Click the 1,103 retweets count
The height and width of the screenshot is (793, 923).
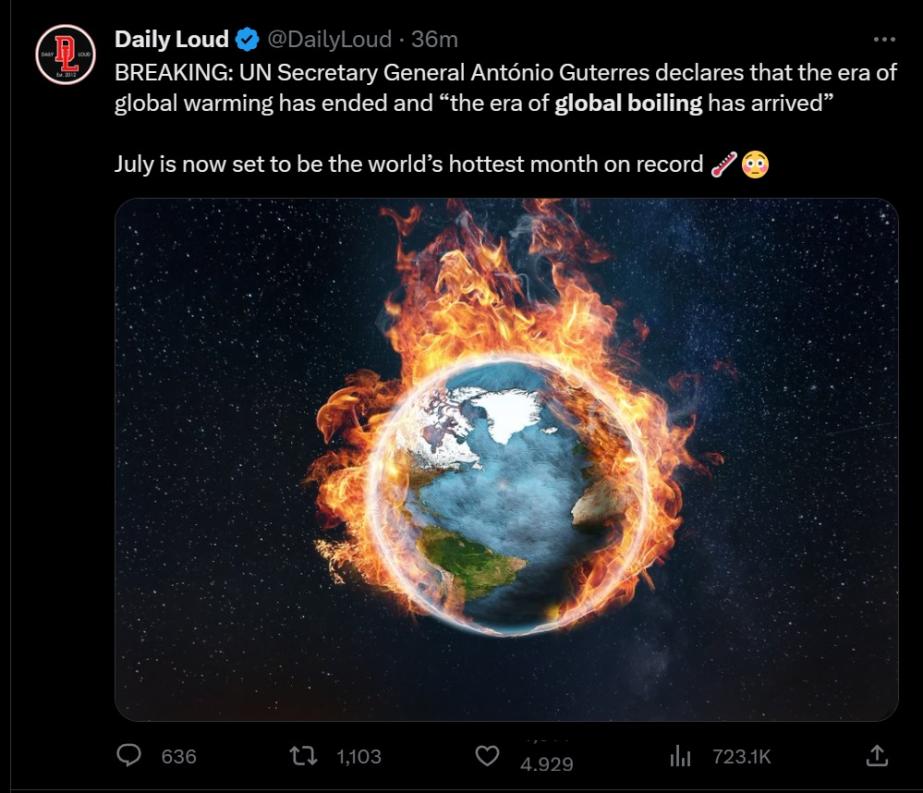(x=359, y=756)
